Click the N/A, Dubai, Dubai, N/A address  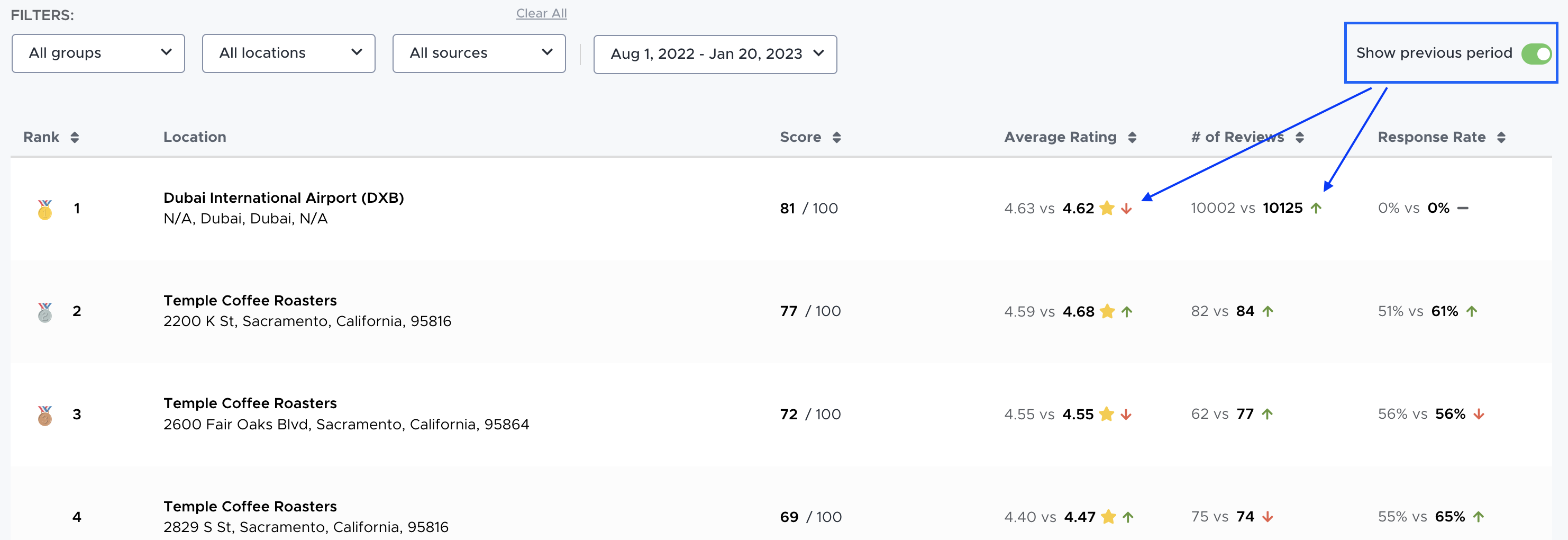tap(245, 218)
